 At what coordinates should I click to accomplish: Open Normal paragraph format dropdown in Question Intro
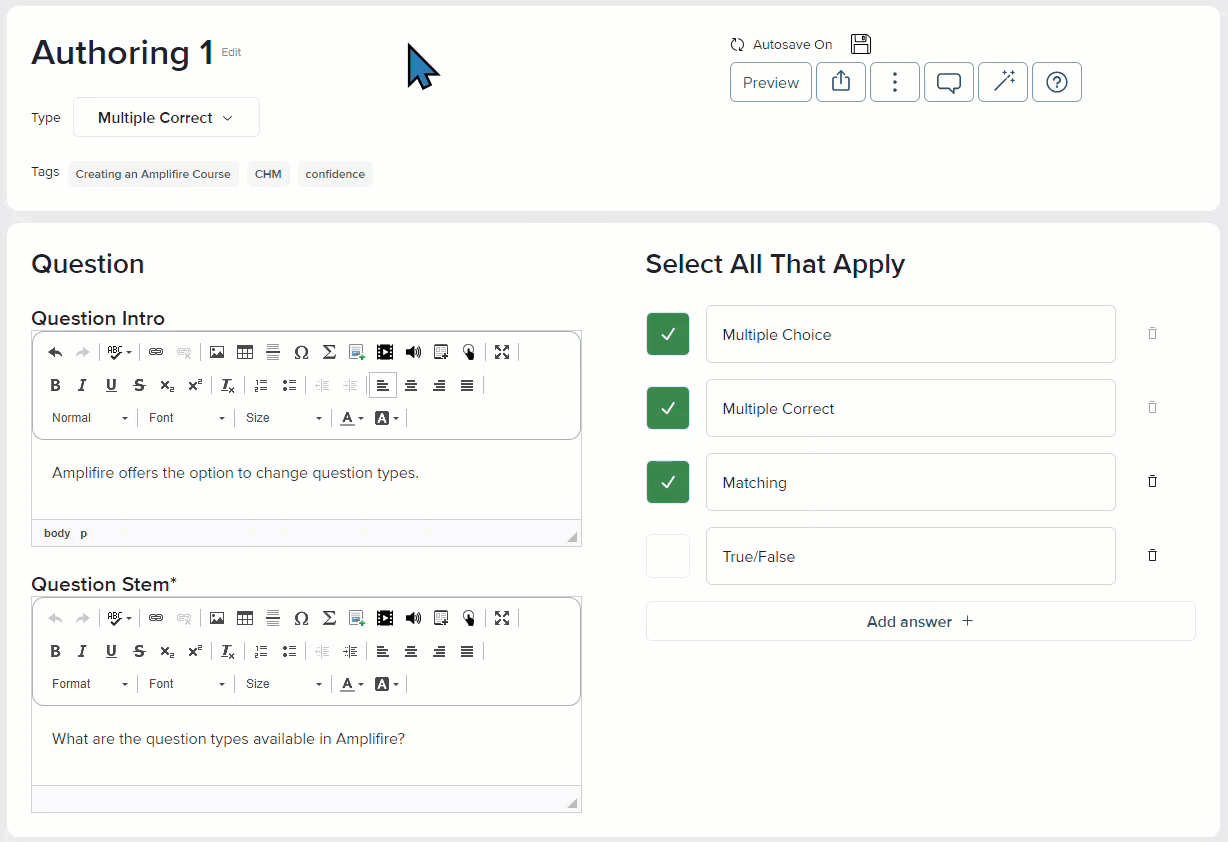click(90, 418)
